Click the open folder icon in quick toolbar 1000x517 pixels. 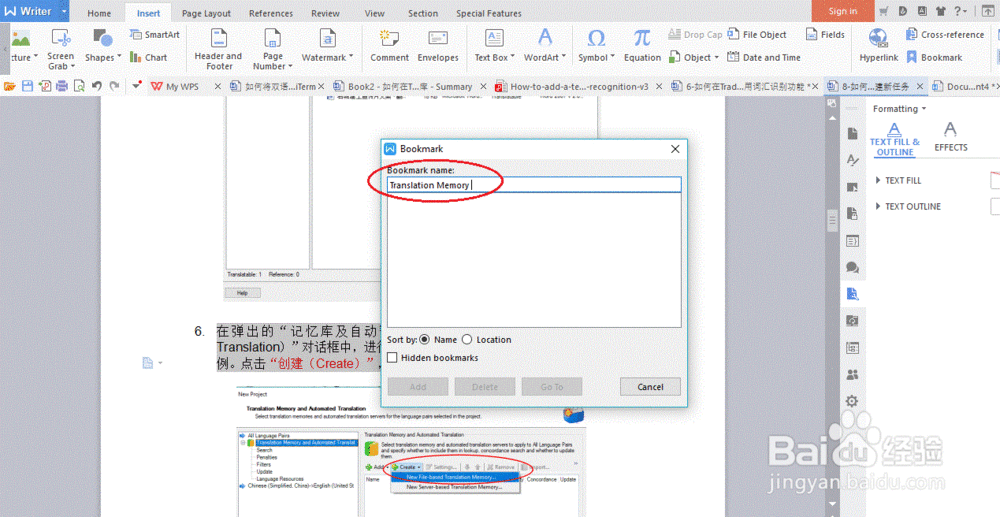10,86
